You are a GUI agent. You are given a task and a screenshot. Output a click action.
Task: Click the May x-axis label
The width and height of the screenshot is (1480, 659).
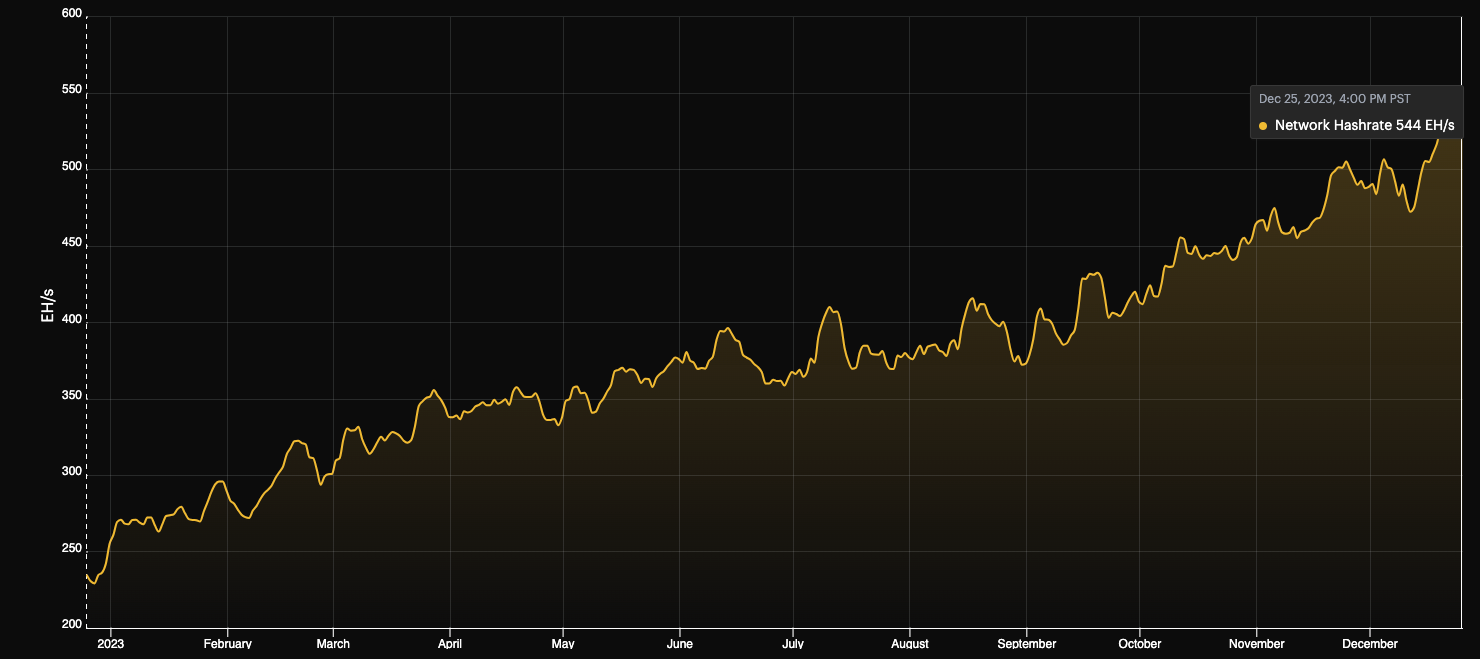pos(563,644)
